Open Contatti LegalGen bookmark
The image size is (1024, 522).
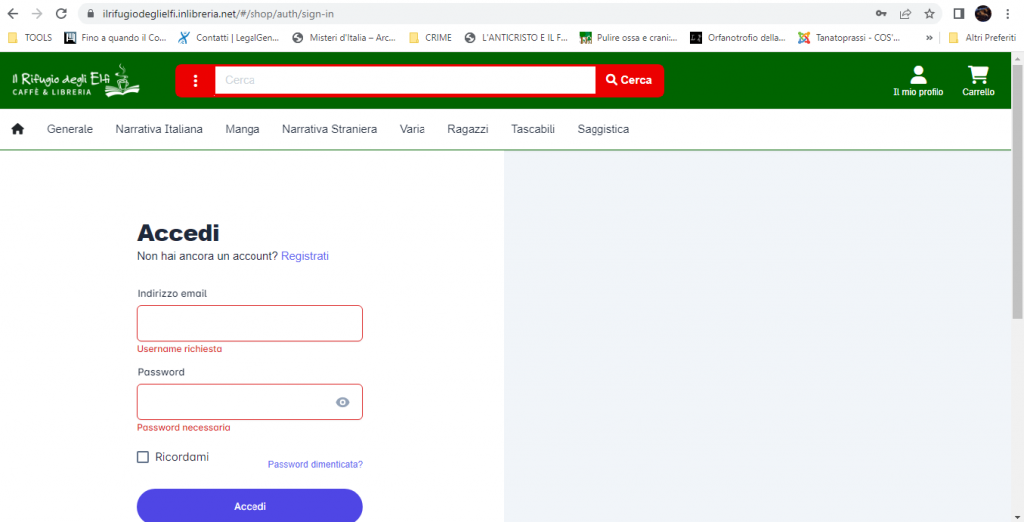click(229, 38)
